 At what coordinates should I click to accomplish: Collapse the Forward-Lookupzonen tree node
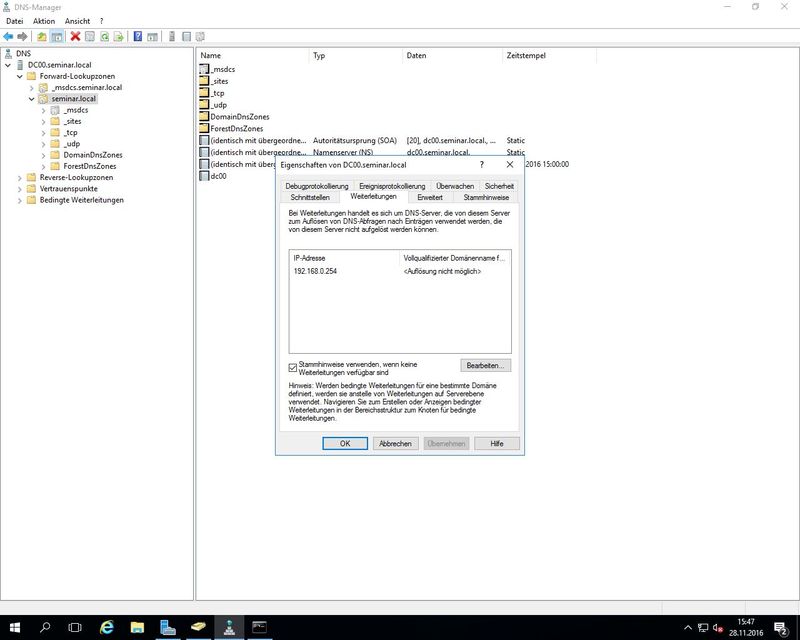click(20, 76)
